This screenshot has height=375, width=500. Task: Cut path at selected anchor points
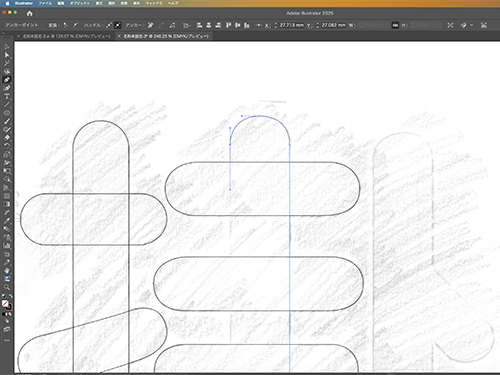172,25
